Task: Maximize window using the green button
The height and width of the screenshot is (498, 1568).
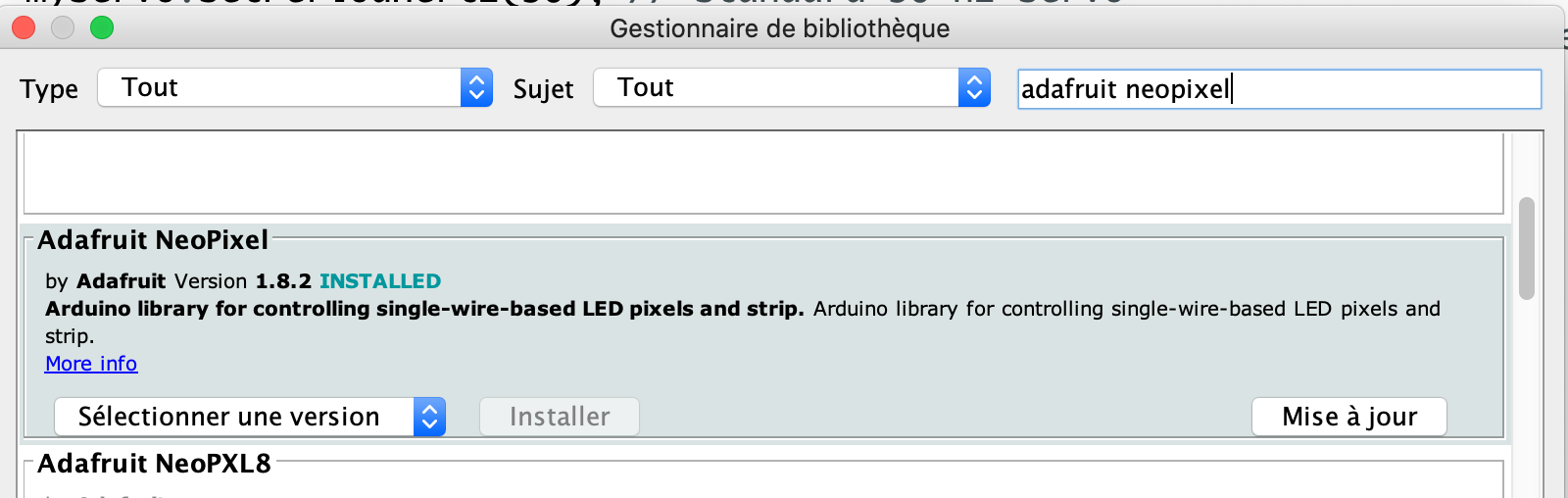Action: pyautogui.click(x=102, y=27)
